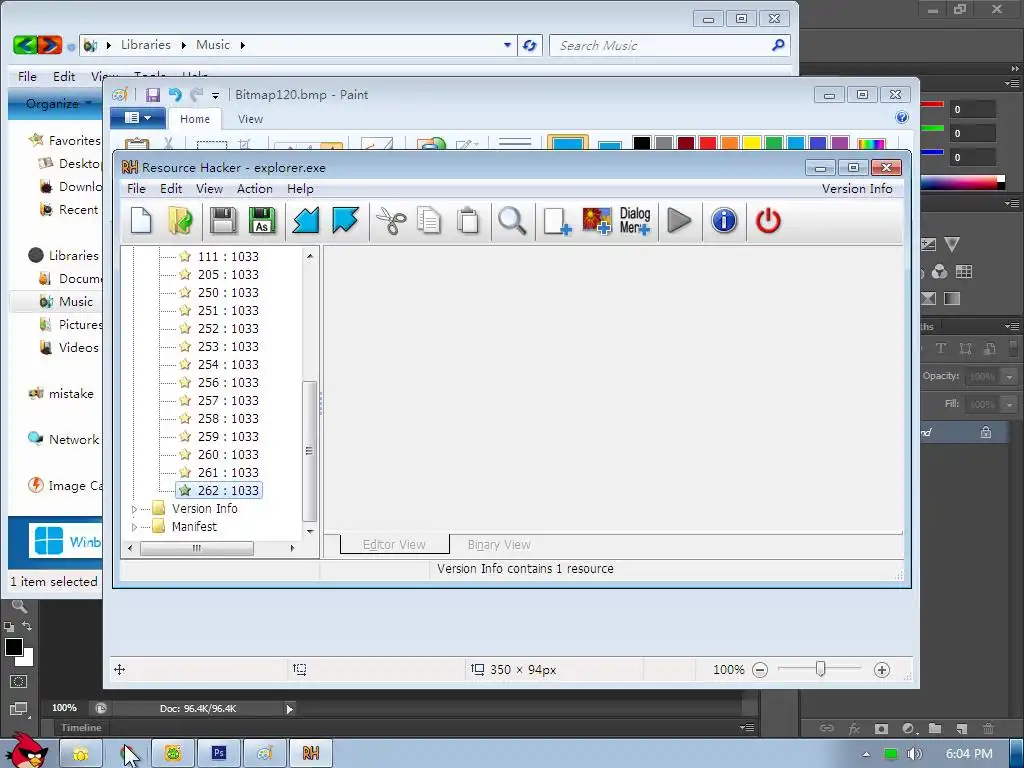1024x768 pixels.
Task: Click the volume speaker tray icon
Action: click(x=914, y=754)
